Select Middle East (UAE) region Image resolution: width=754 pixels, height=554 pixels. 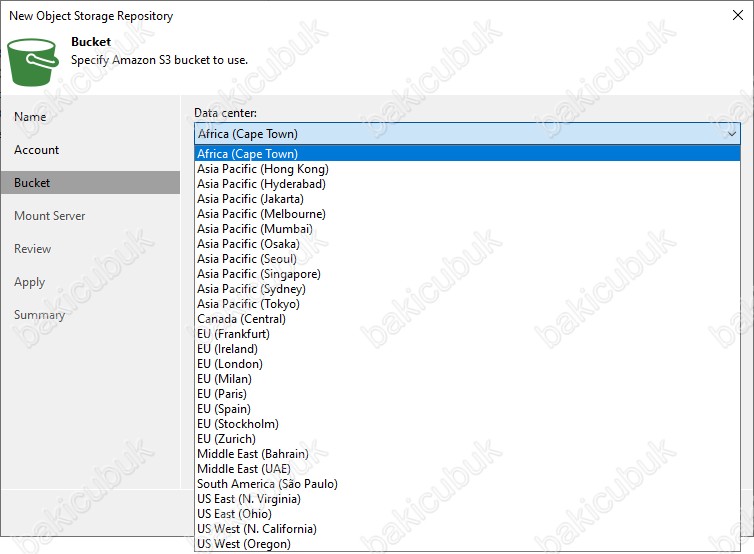click(467, 469)
